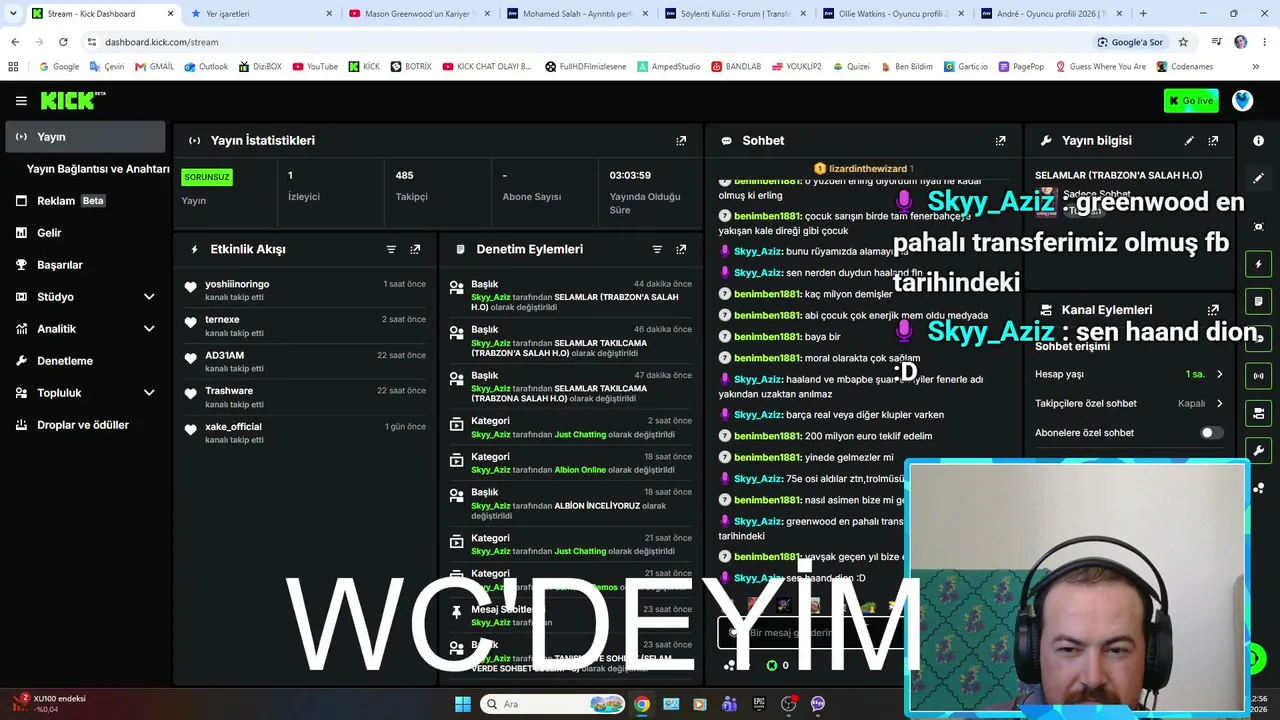The height and width of the screenshot is (720, 1280).
Task: Switch to the Mohamed Salah tab
Action: pyautogui.click(x=577, y=14)
